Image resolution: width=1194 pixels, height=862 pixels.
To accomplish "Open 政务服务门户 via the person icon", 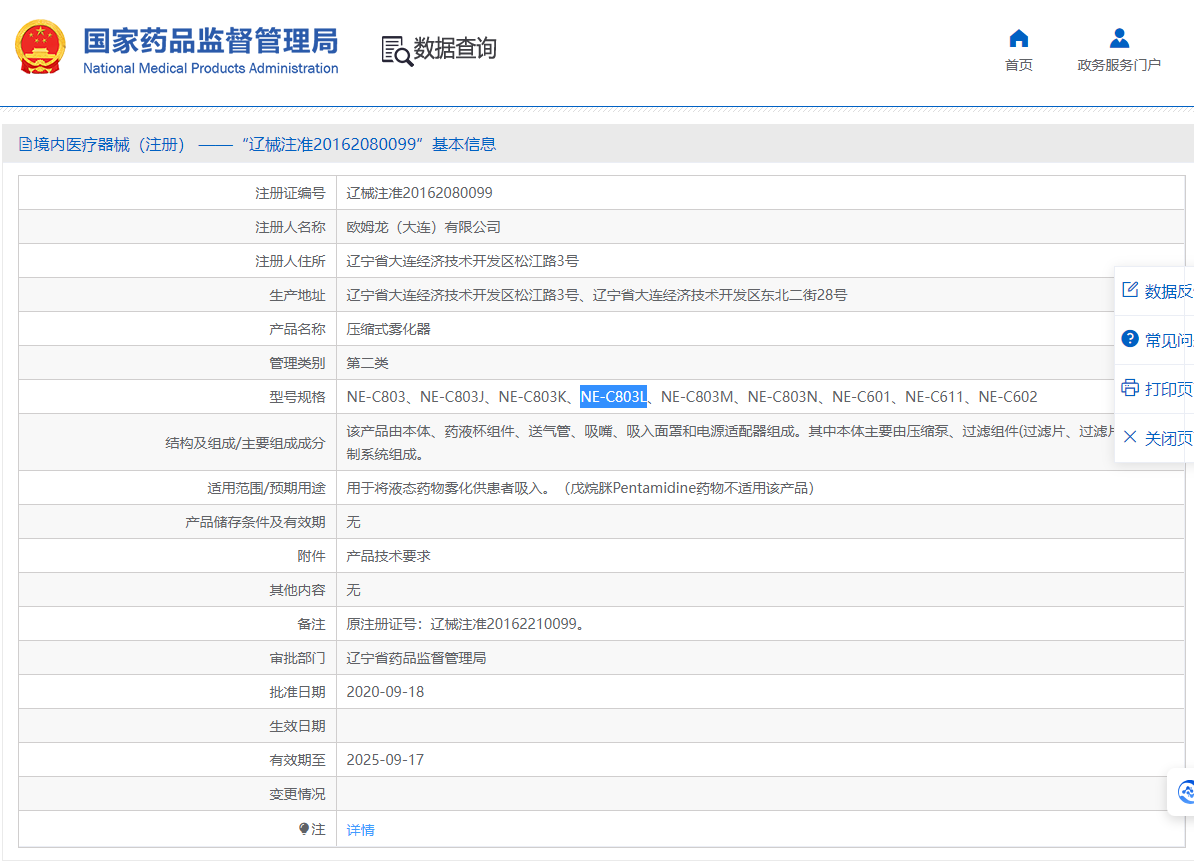I will click(1119, 39).
